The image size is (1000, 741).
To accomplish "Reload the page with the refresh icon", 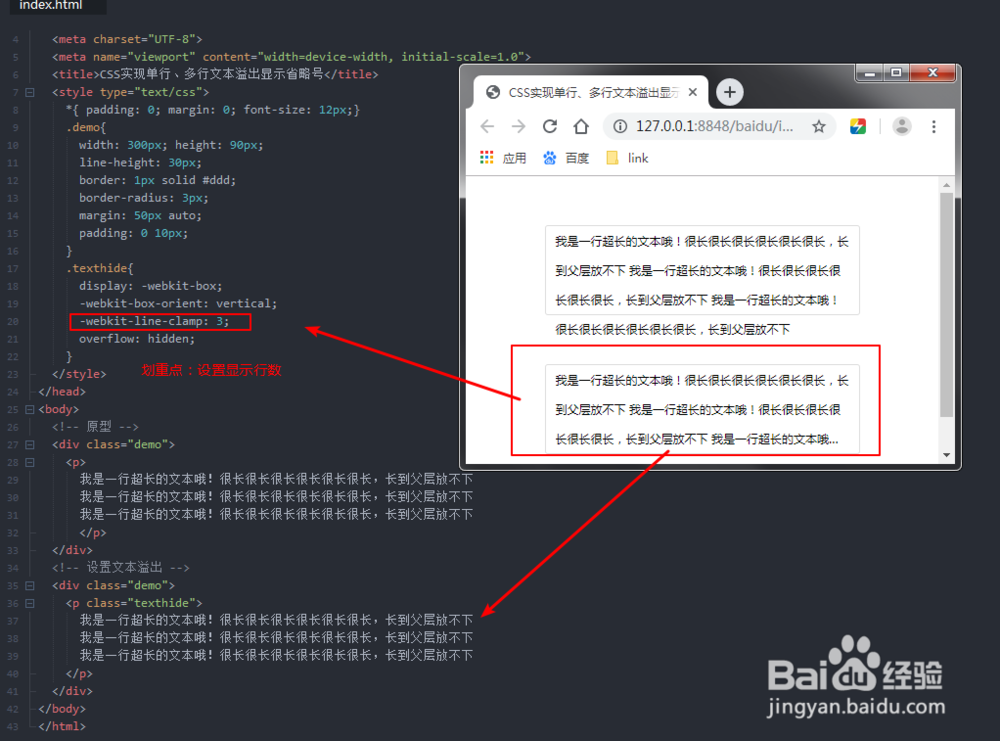I will (x=549, y=126).
